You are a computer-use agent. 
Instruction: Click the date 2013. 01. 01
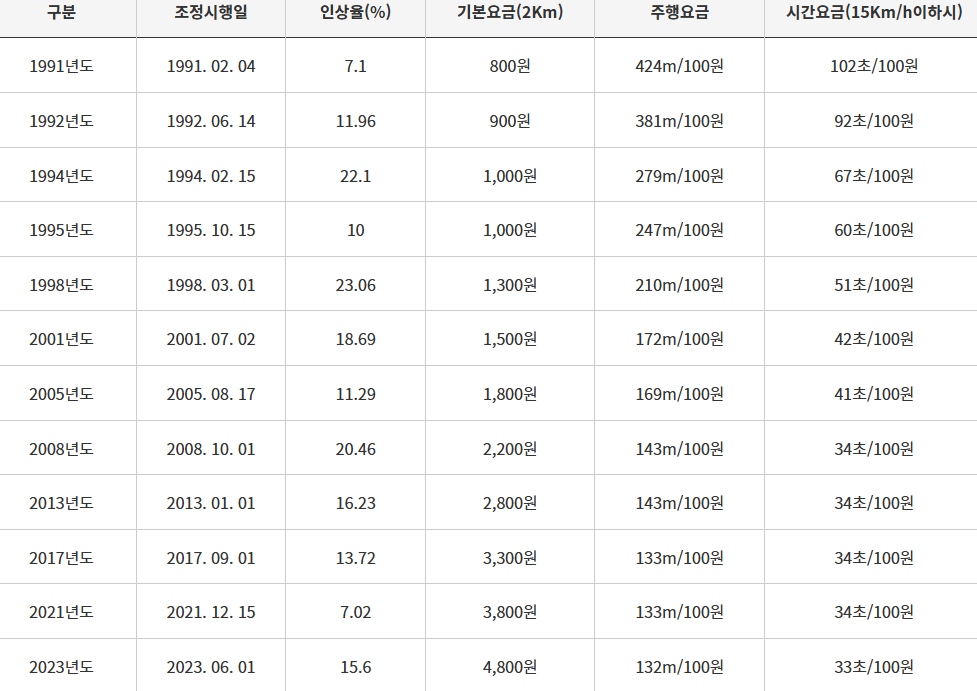[211, 503]
